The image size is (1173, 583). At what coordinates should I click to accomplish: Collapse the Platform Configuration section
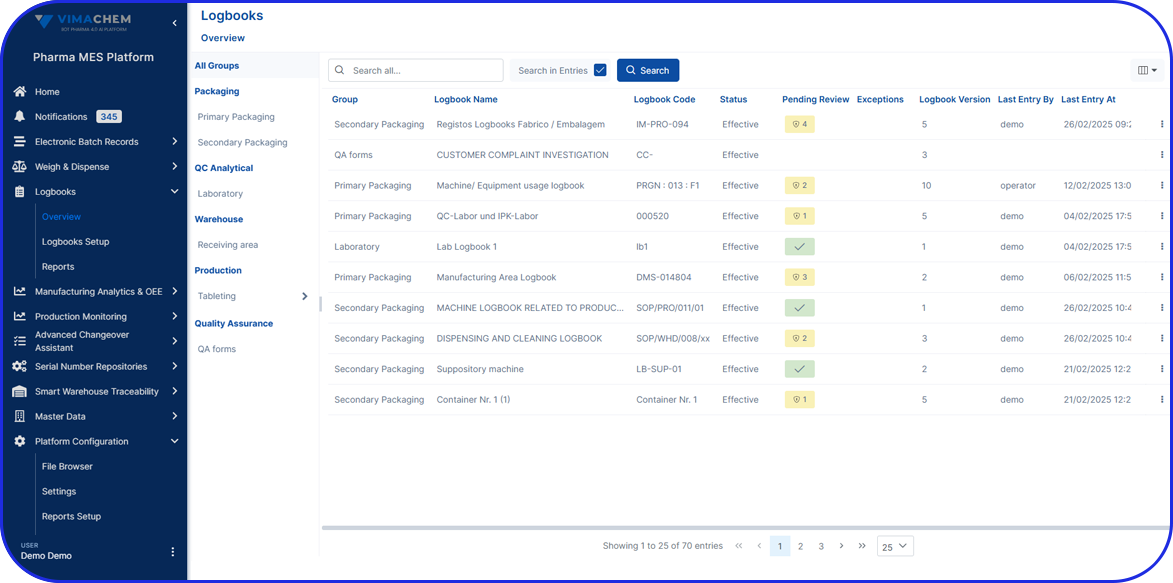(x=174, y=441)
